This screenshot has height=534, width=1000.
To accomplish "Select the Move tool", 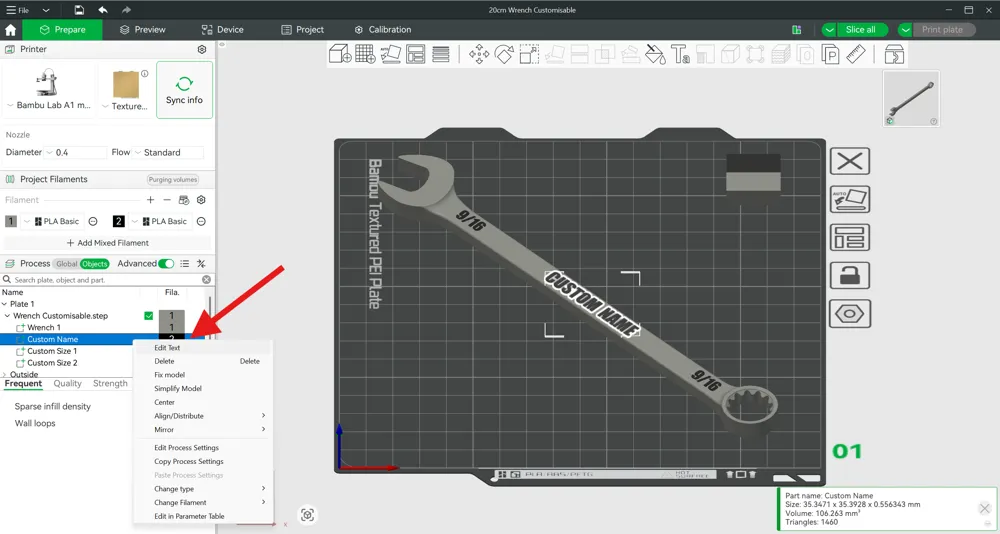I will coord(479,54).
